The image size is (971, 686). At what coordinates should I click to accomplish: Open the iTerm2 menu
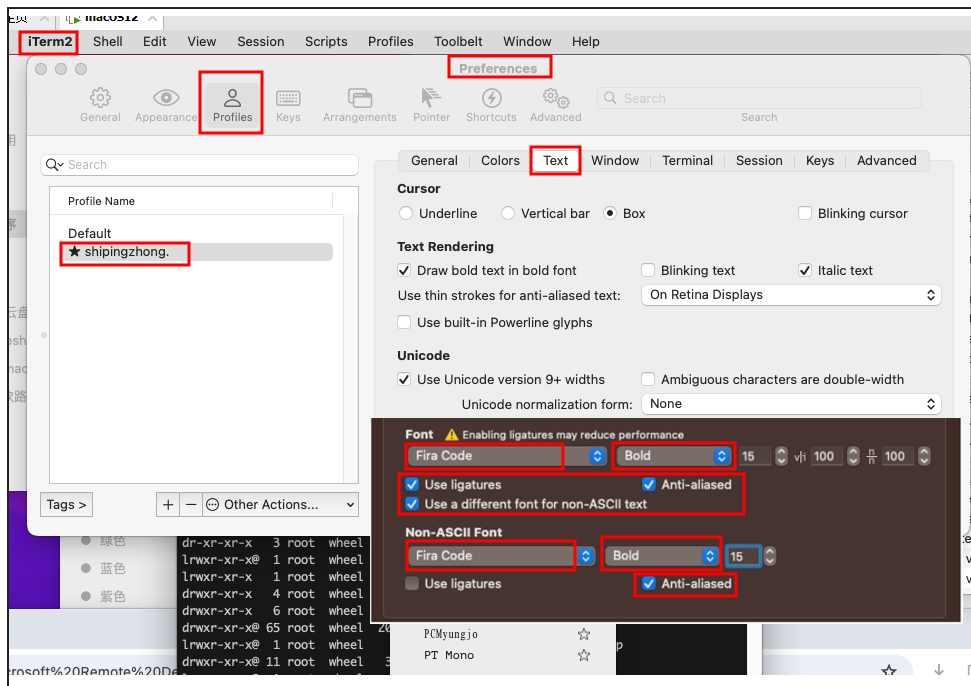click(50, 41)
